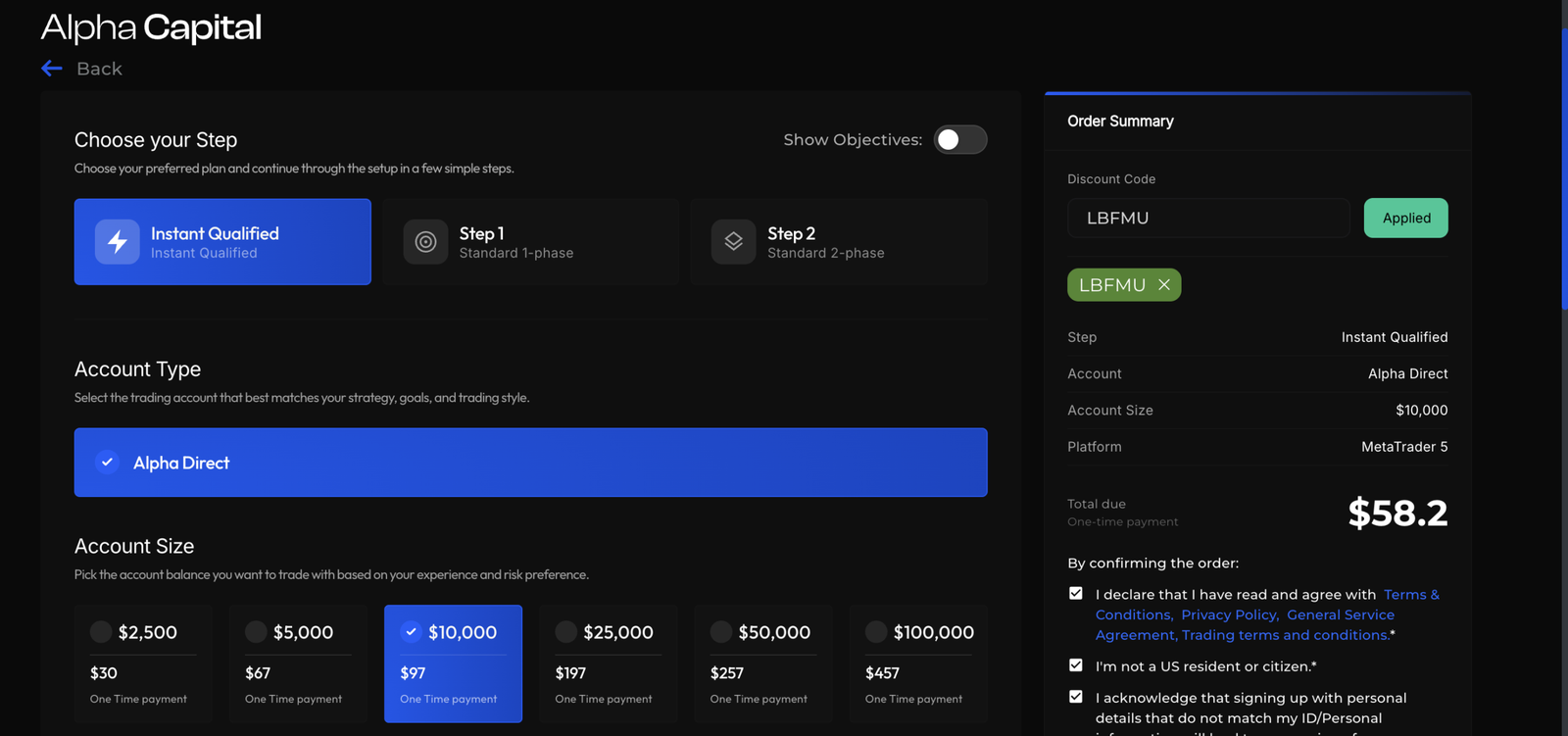This screenshot has width=1568, height=736.
Task: Click the Step 1 target icon
Action: tap(425, 242)
